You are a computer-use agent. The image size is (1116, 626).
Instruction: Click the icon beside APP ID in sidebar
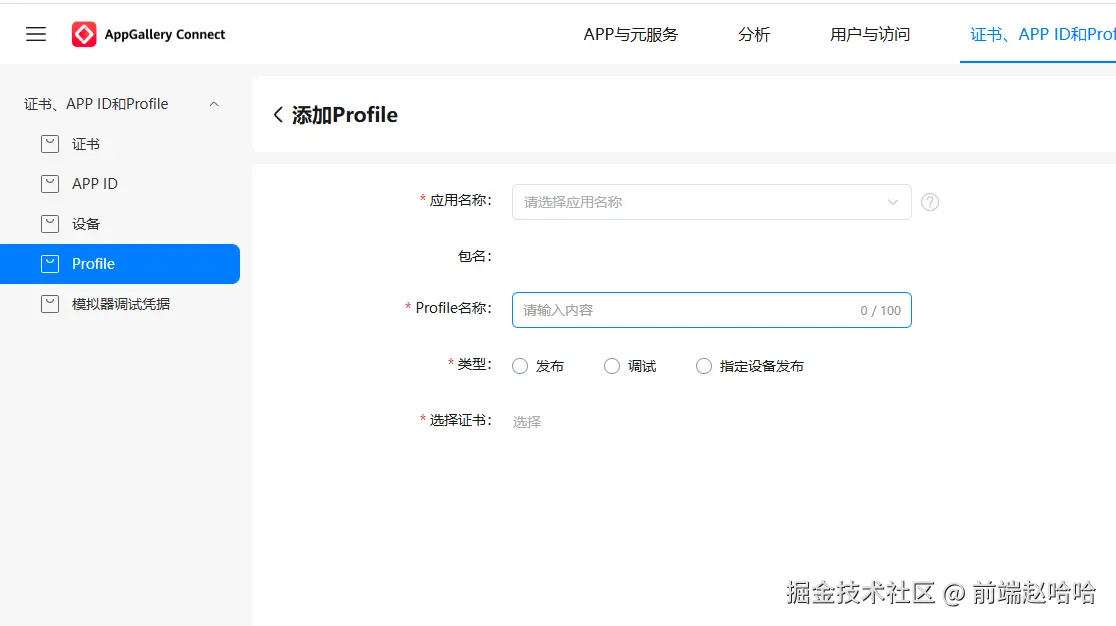tap(50, 184)
